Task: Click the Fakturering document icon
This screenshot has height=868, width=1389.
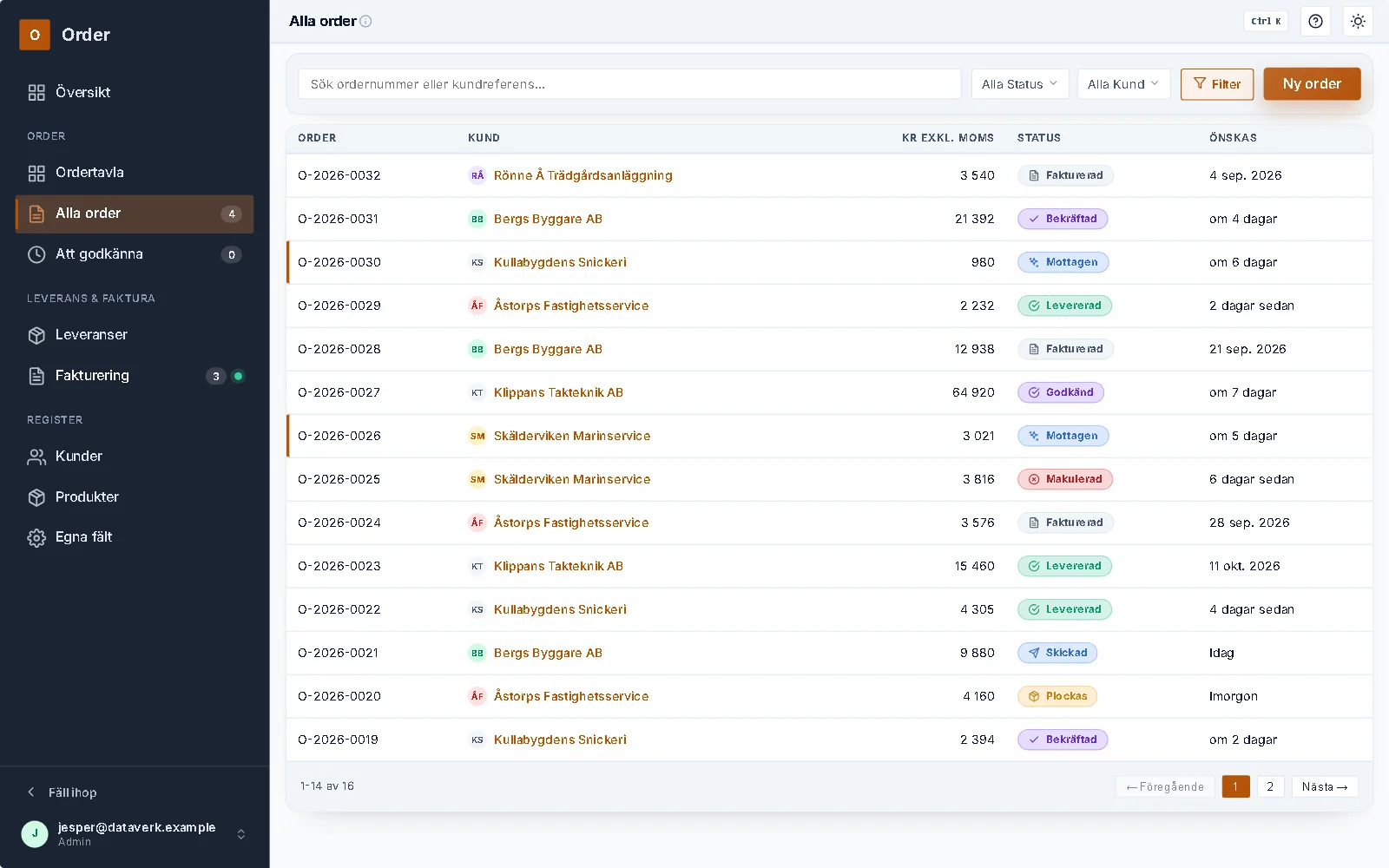Action: tap(36, 376)
